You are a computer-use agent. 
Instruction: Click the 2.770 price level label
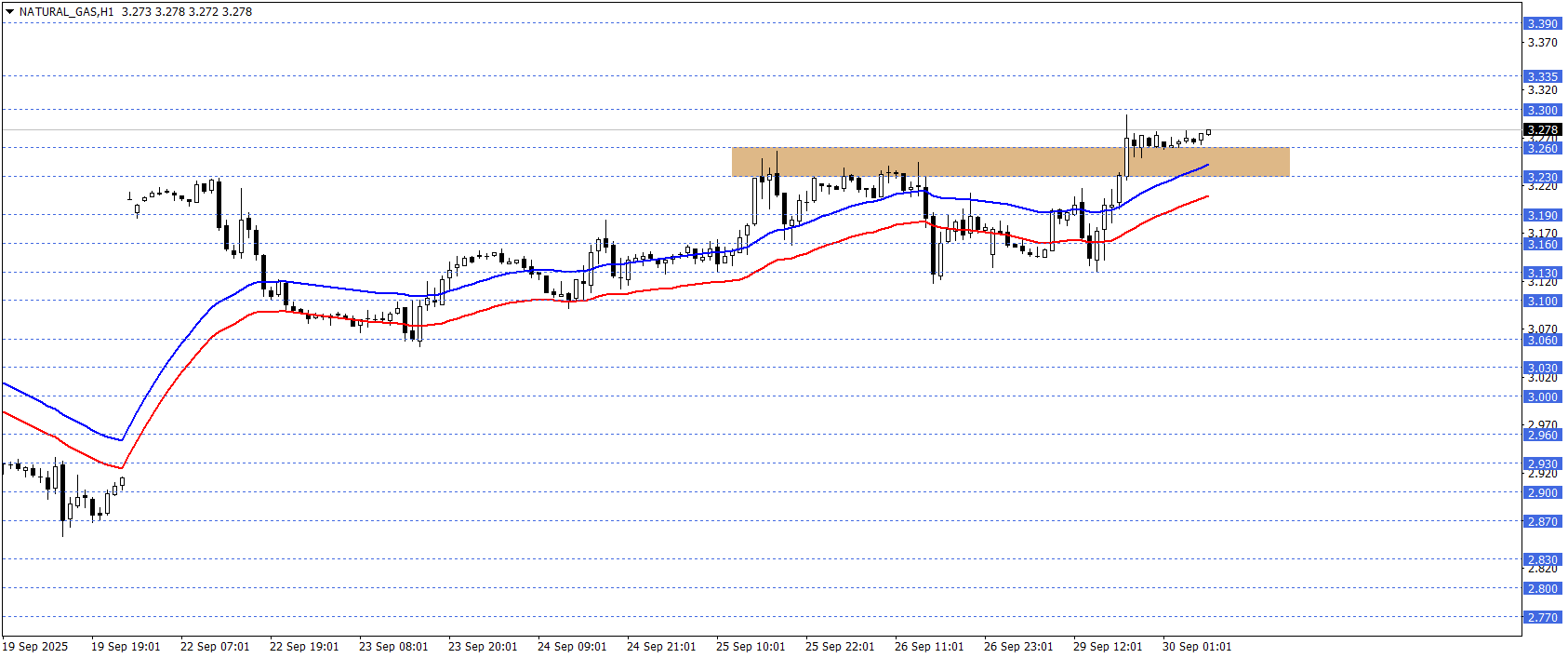click(x=1542, y=618)
